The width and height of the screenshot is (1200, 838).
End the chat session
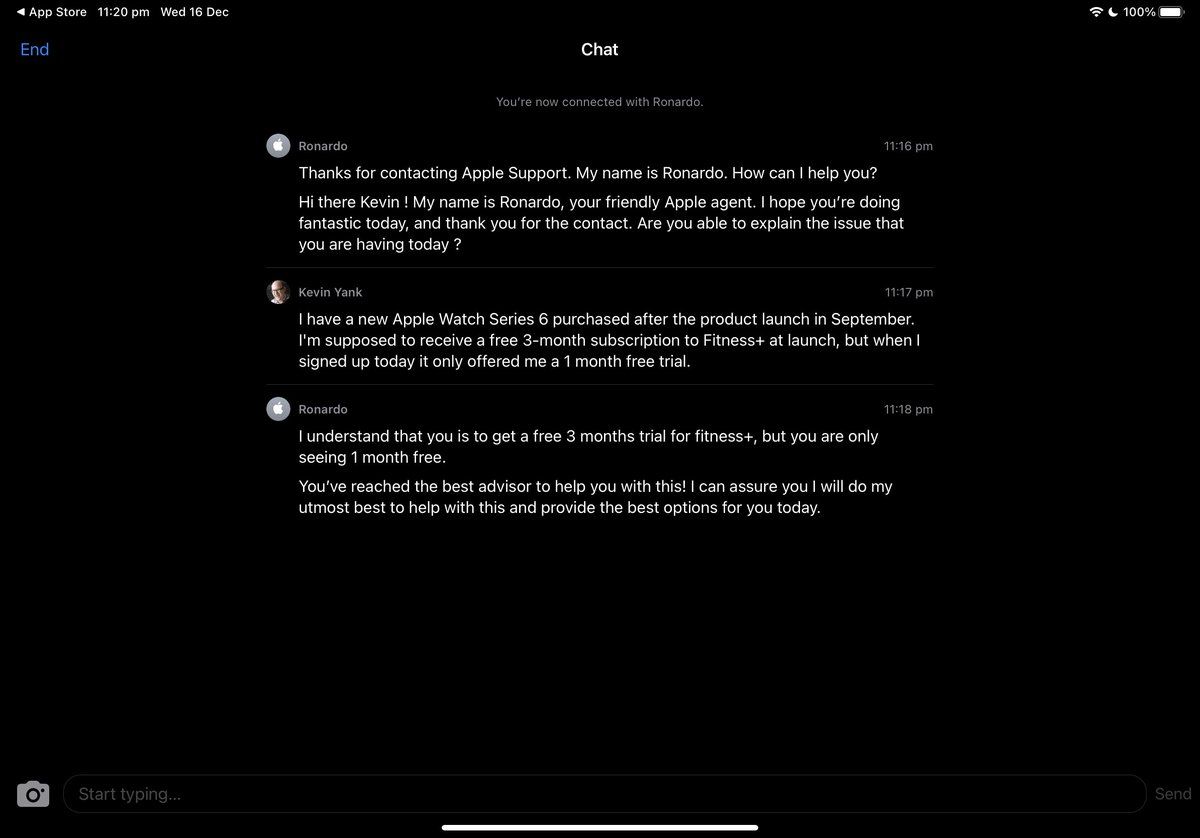pyautogui.click(x=35, y=50)
